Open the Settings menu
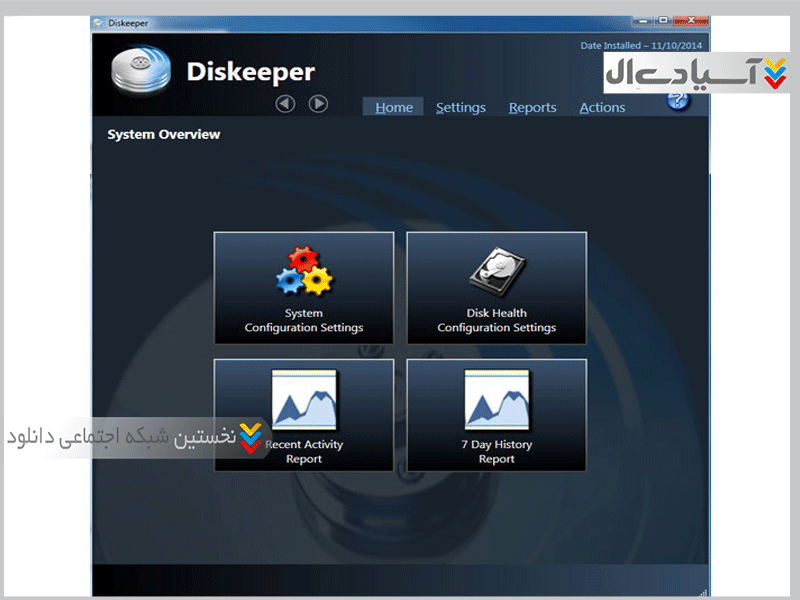This screenshot has width=800, height=600. point(460,108)
